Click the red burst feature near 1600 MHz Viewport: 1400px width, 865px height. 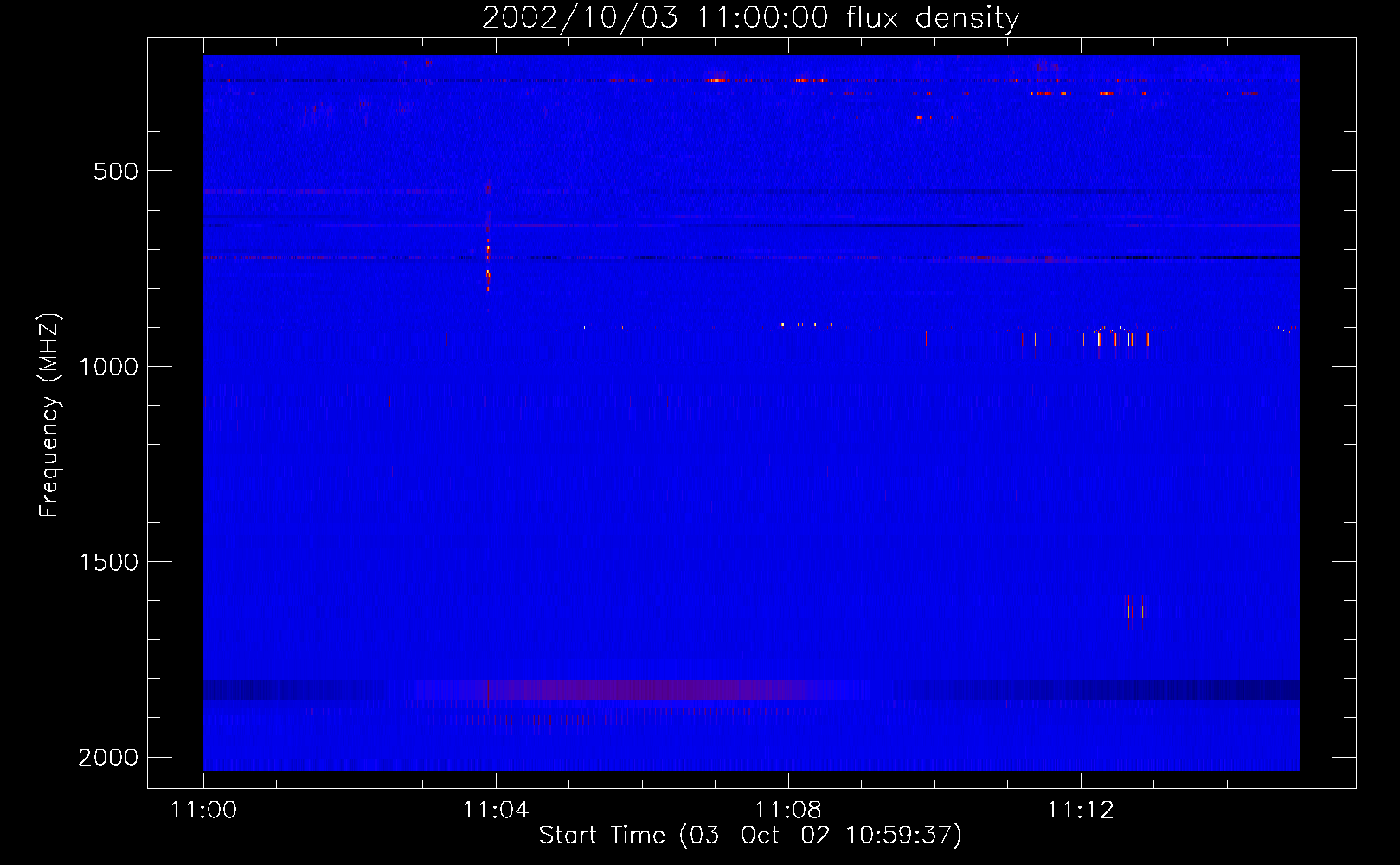(x=1133, y=611)
